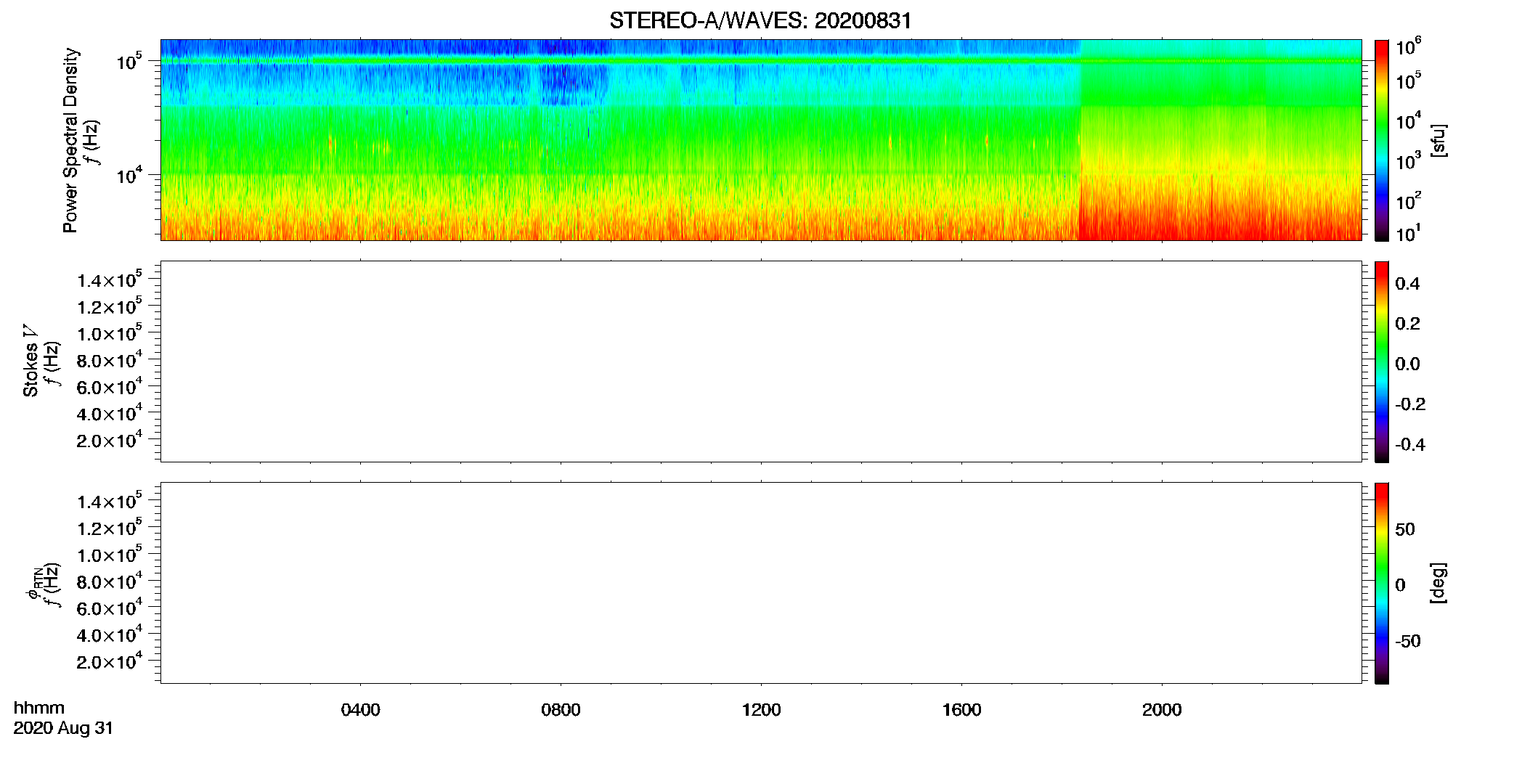Click the Stokes V axis label
1522x784 pixels.
click(30, 361)
